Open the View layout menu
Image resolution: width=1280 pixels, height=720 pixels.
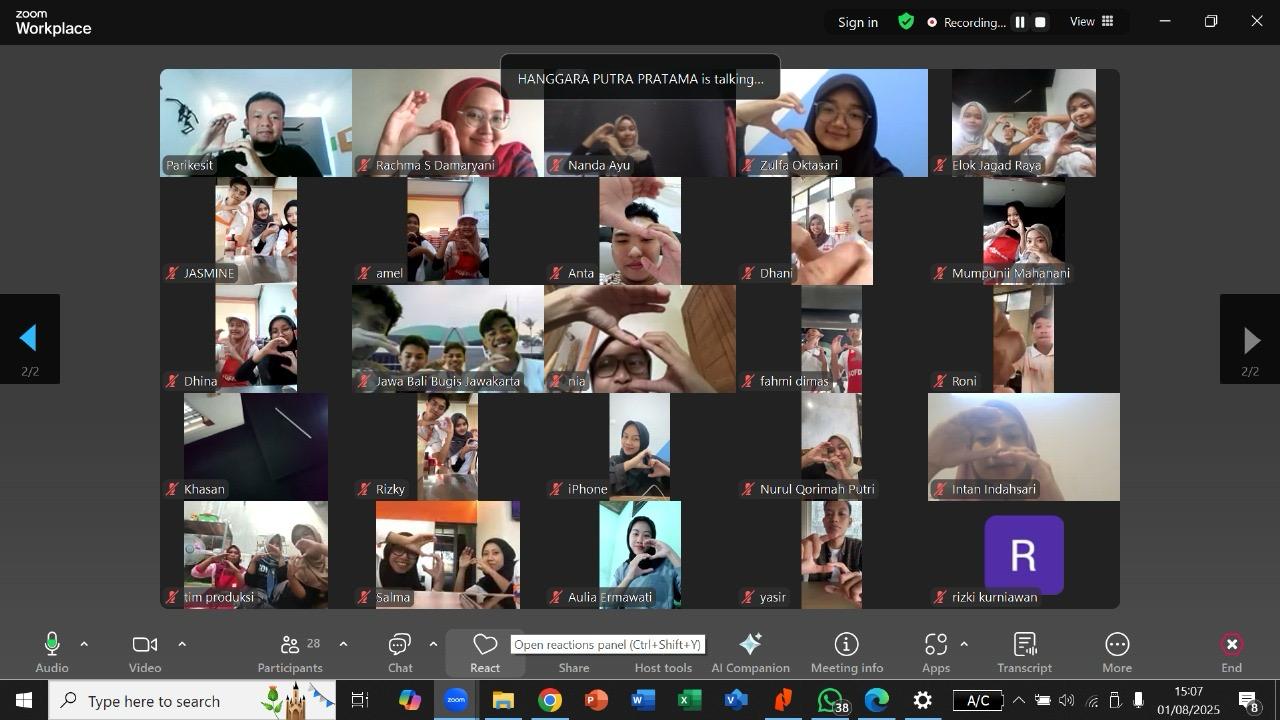tap(1092, 22)
